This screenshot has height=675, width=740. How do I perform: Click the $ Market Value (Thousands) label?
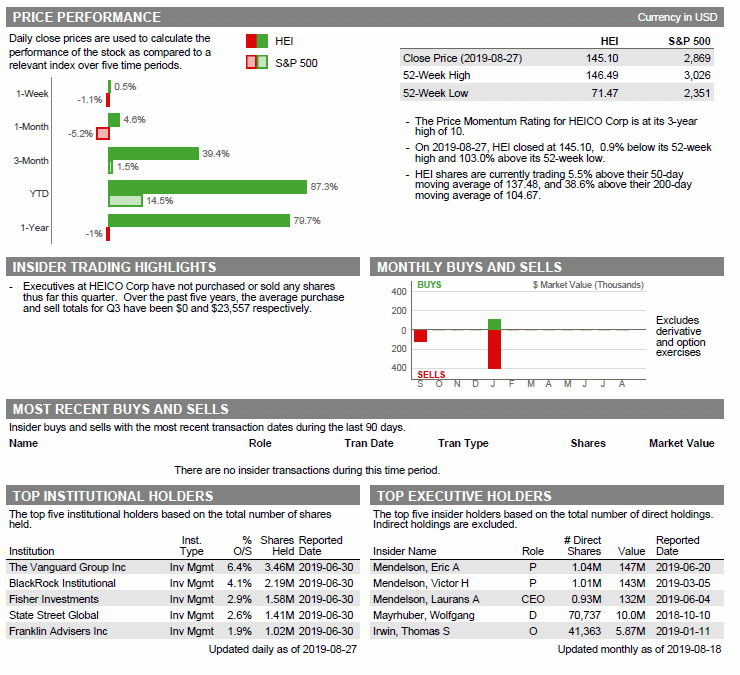[588, 285]
